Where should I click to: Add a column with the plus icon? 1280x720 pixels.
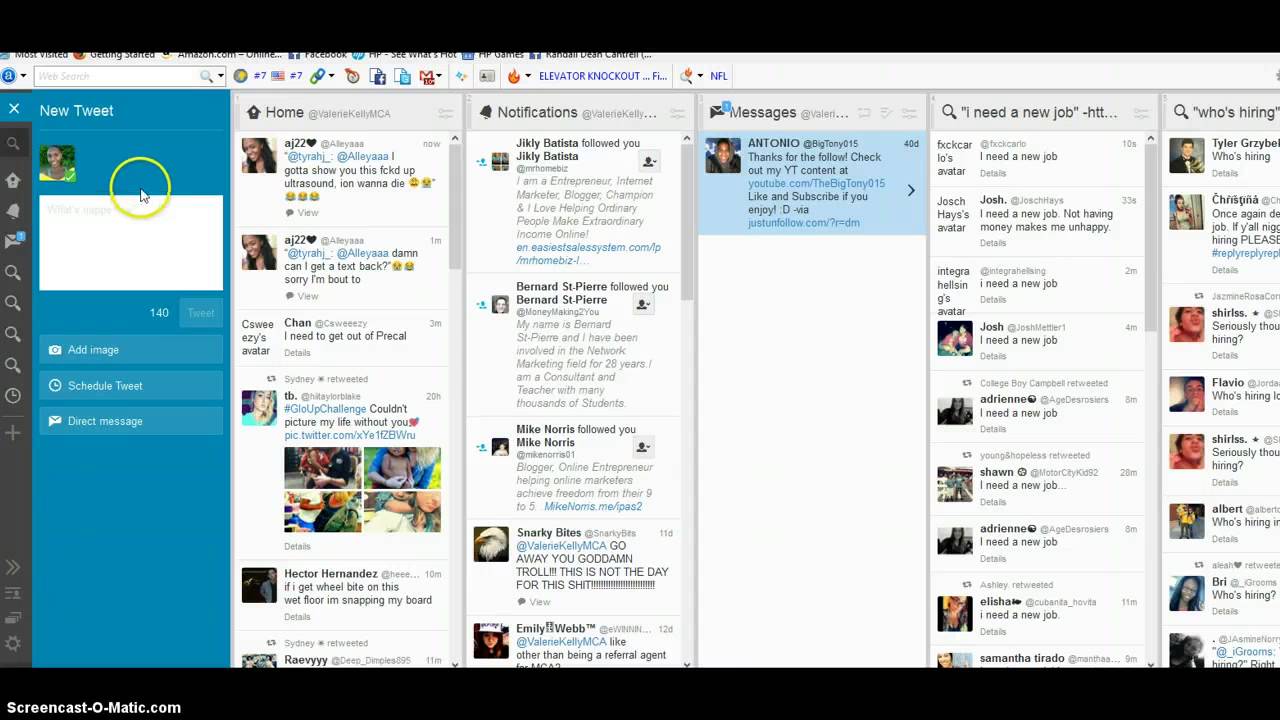click(x=13, y=432)
